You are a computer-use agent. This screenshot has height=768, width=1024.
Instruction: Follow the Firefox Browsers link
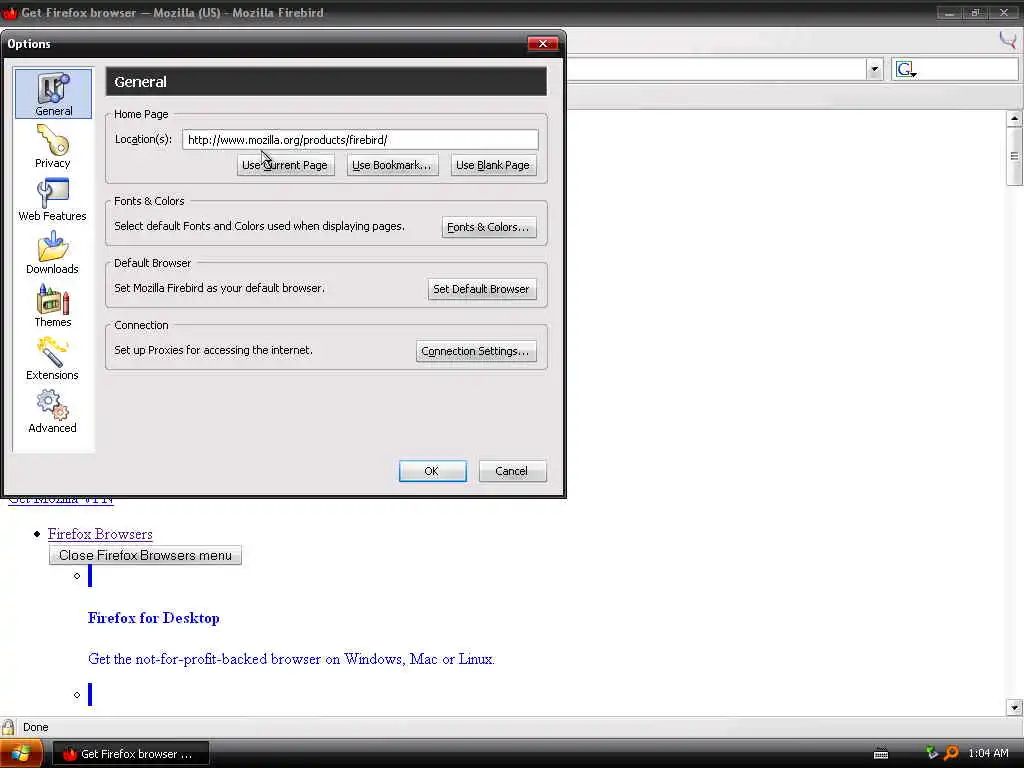pyautogui.click(x=100, y=534)
